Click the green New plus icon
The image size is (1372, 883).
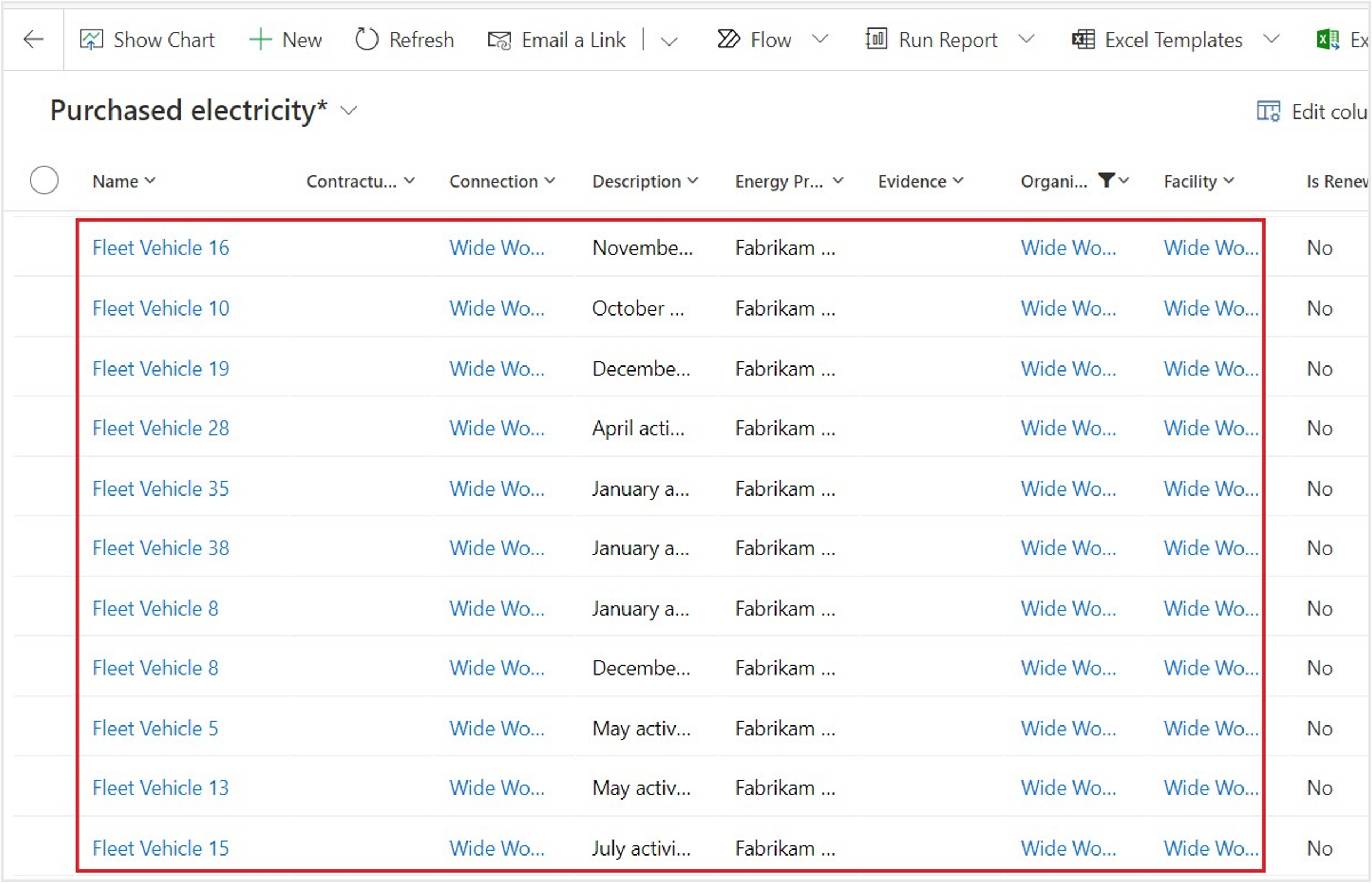(x=260, y=40)
